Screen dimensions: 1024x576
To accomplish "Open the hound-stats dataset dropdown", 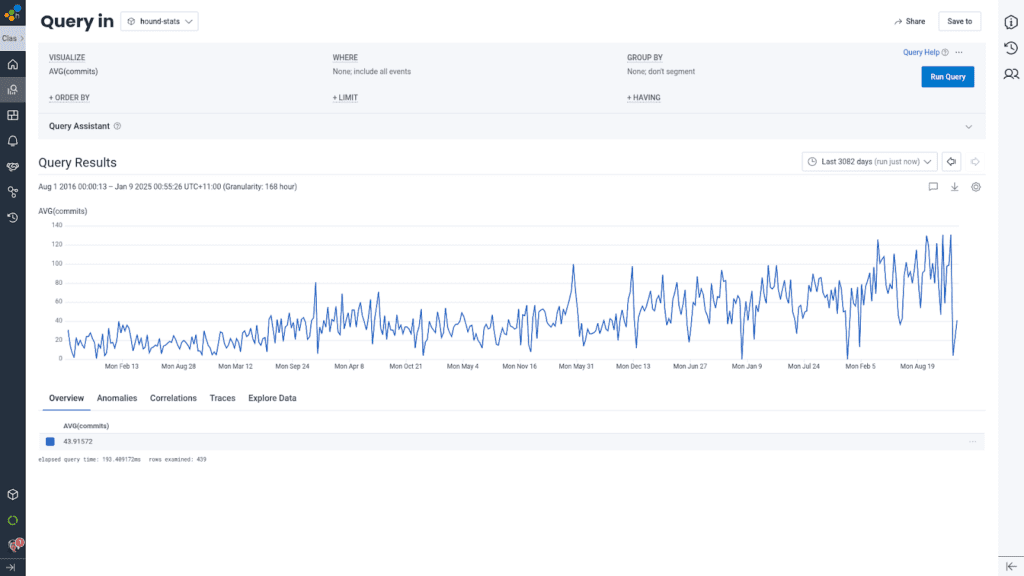I will [x=158, y=20].
